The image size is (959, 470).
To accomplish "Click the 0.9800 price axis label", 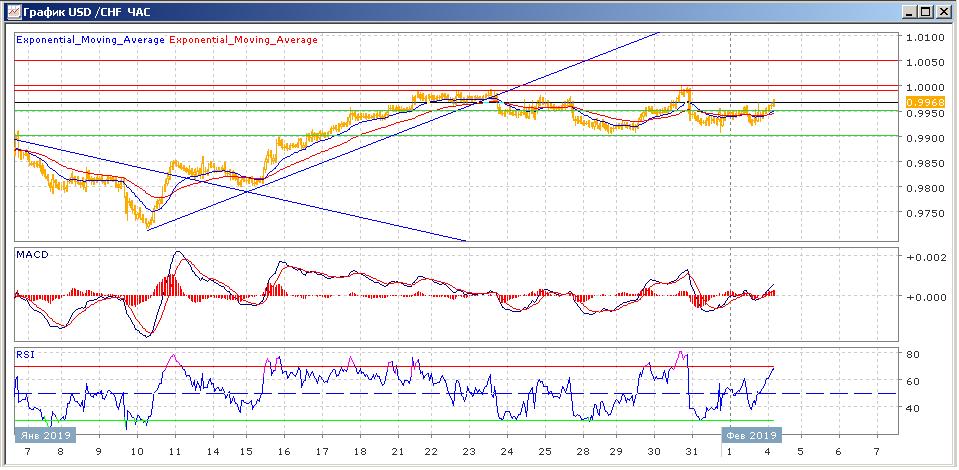I will click(x=927, y=188).
